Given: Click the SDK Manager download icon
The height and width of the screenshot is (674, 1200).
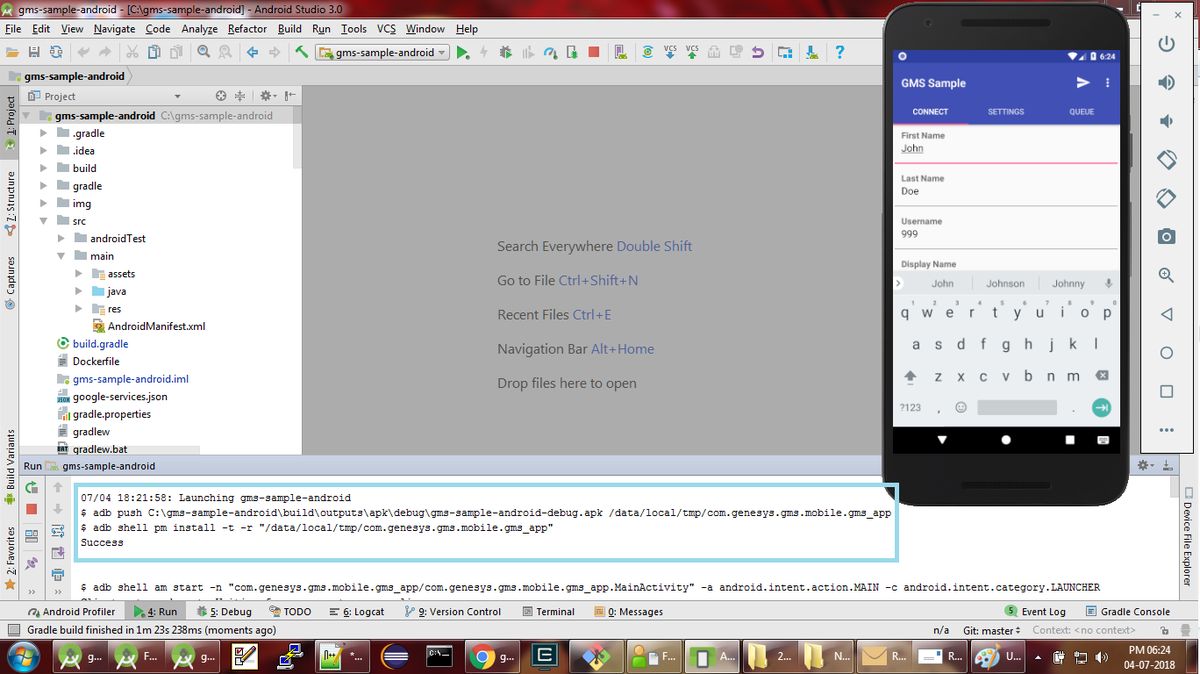Looking at the screenshot, I should 811,53.
